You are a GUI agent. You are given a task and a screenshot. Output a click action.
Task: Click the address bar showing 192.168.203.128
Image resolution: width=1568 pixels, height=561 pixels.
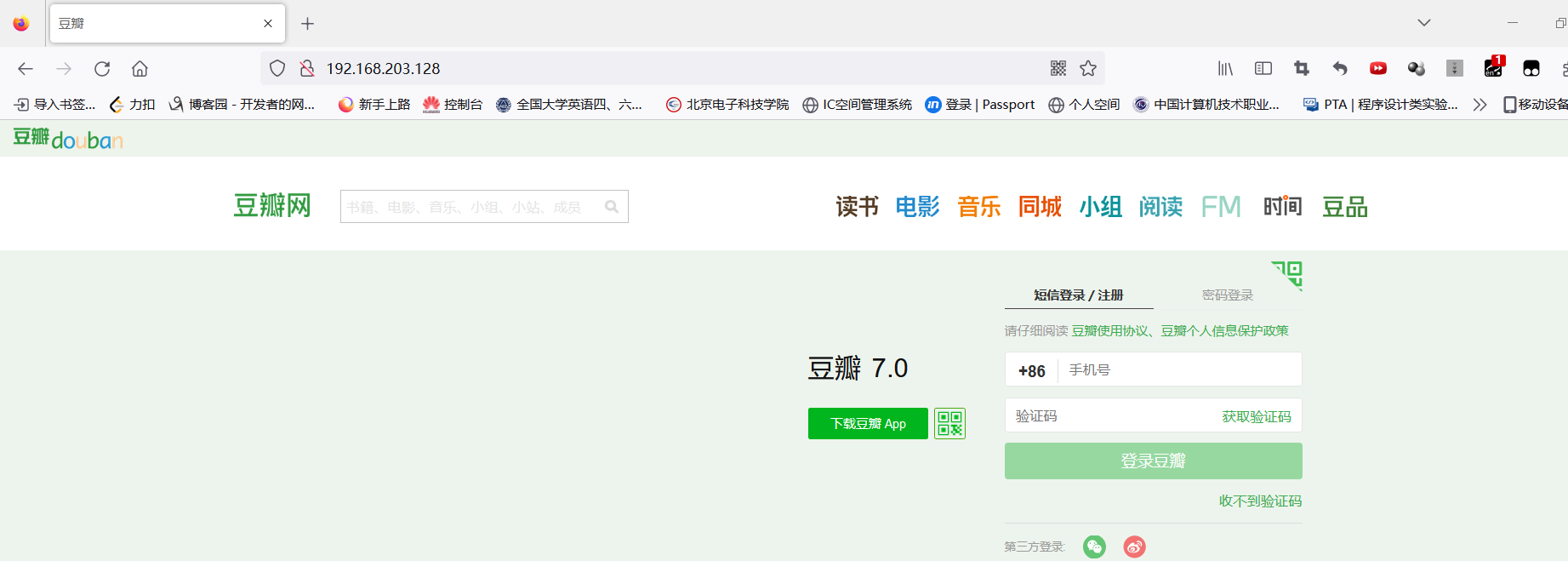pyautogui.click(x=681, y=68)
